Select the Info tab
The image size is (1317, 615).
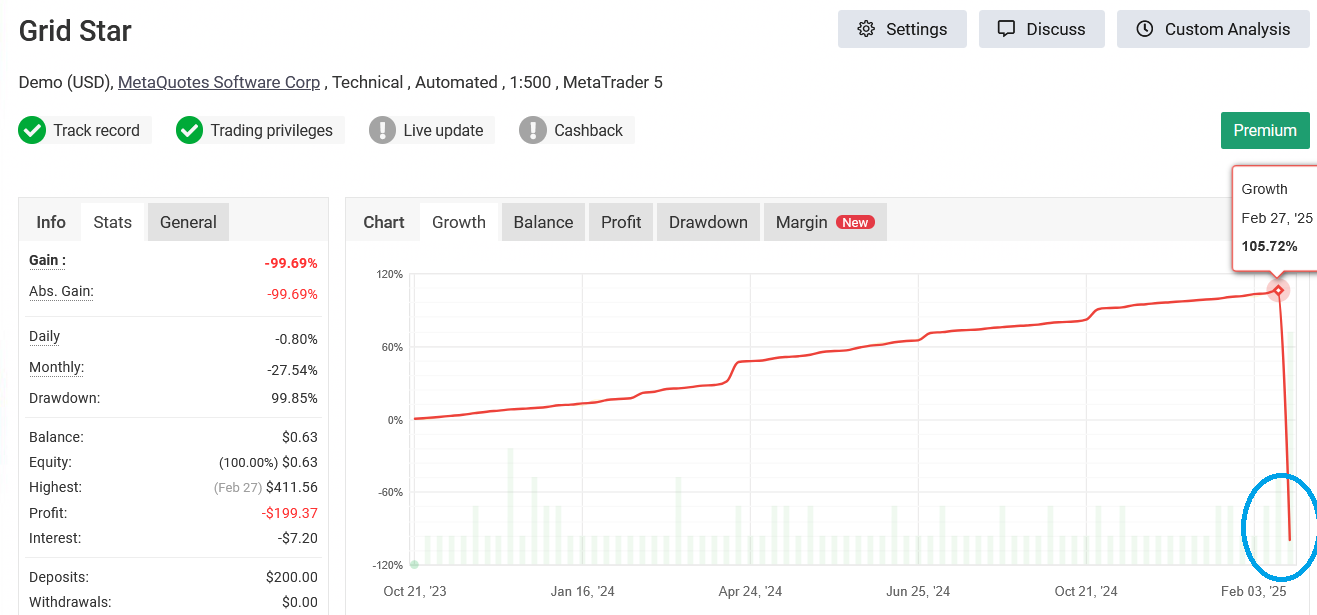click(x=50, y=222)
